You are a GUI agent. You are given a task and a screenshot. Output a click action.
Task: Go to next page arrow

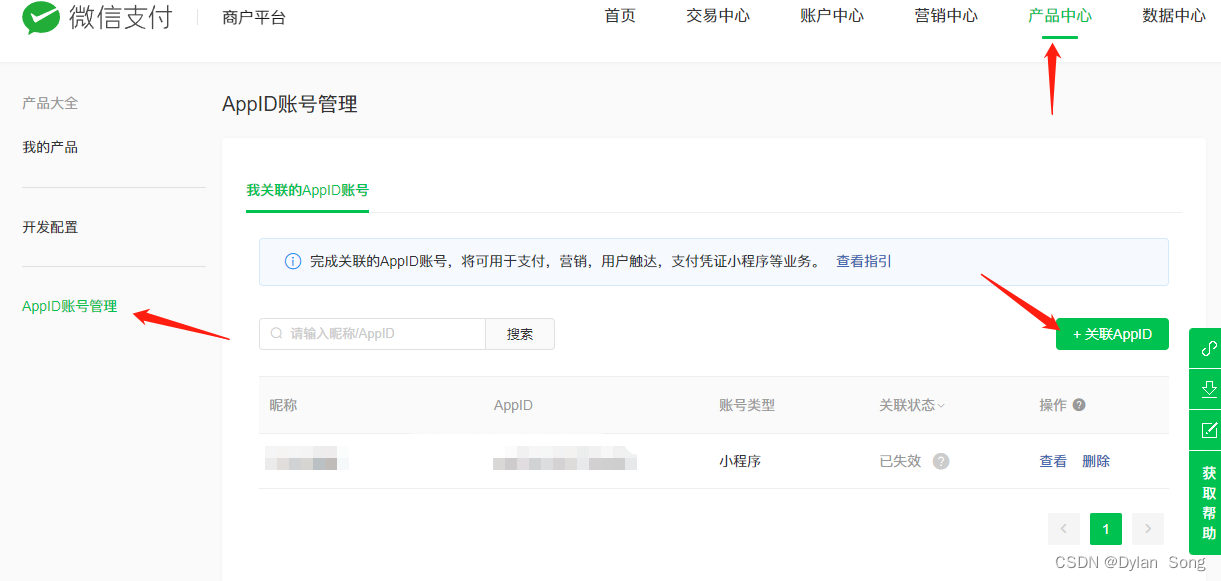[1148, 529]
